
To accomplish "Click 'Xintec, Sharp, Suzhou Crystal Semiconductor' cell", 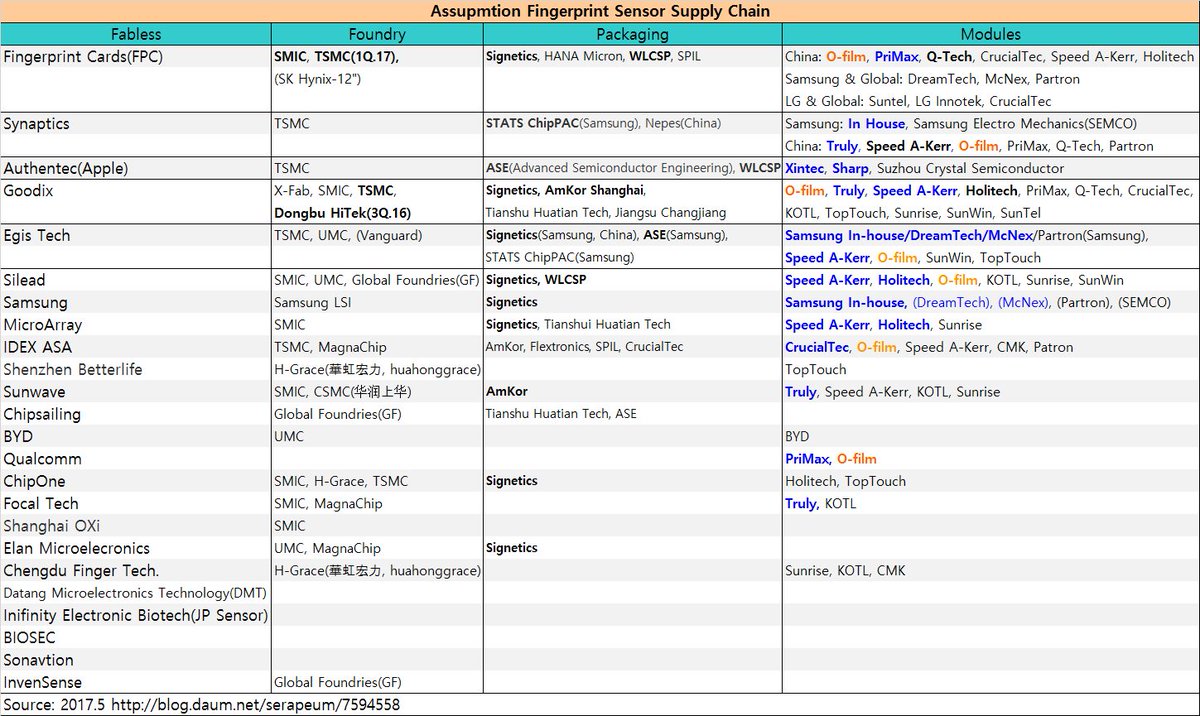I will (x=925, y=168).
